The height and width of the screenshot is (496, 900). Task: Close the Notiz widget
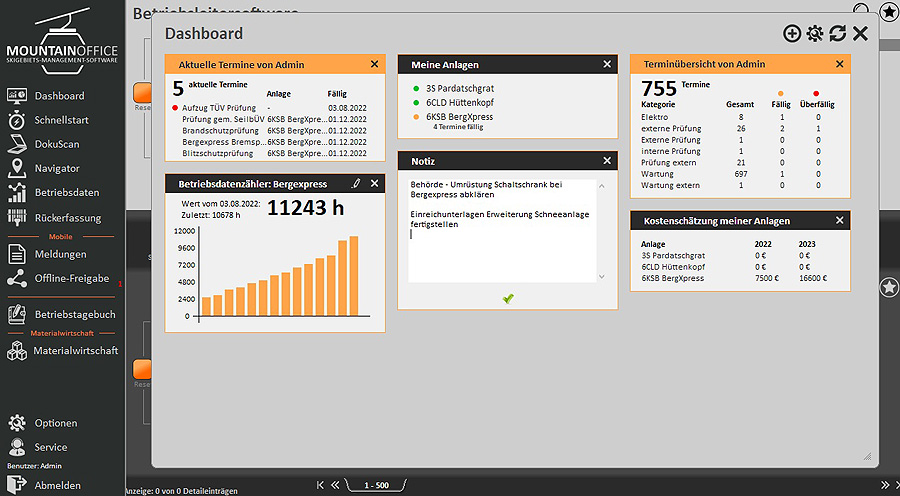click(606, 161)
